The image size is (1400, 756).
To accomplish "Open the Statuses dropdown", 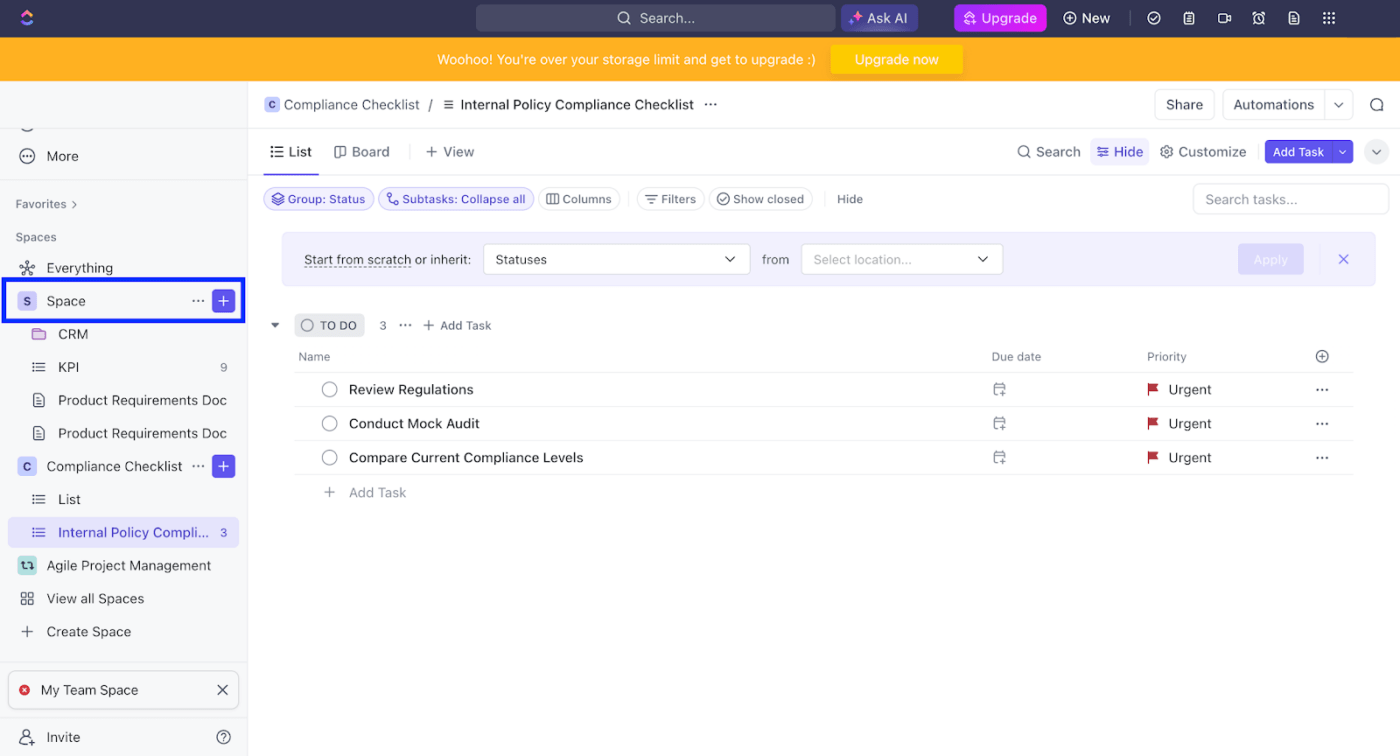I will click(616, 259).
